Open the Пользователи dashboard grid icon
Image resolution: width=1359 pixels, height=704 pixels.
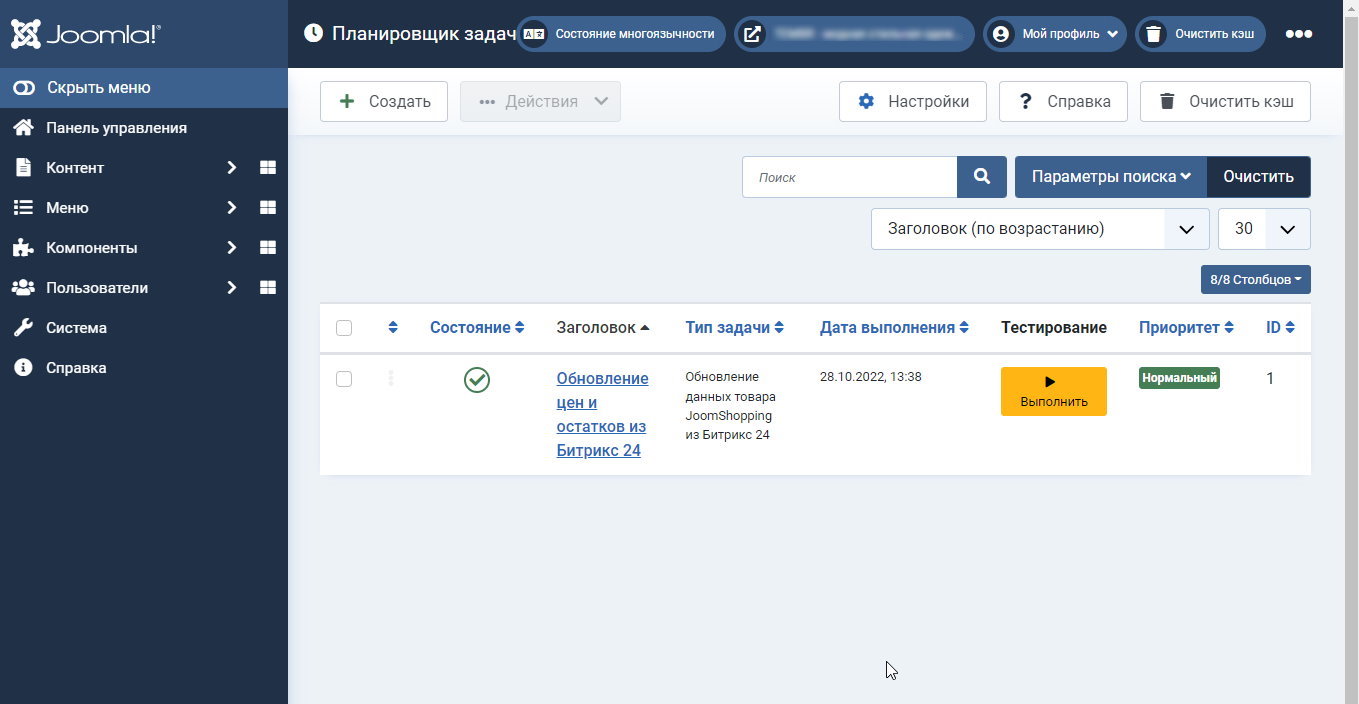pos(266,287)
